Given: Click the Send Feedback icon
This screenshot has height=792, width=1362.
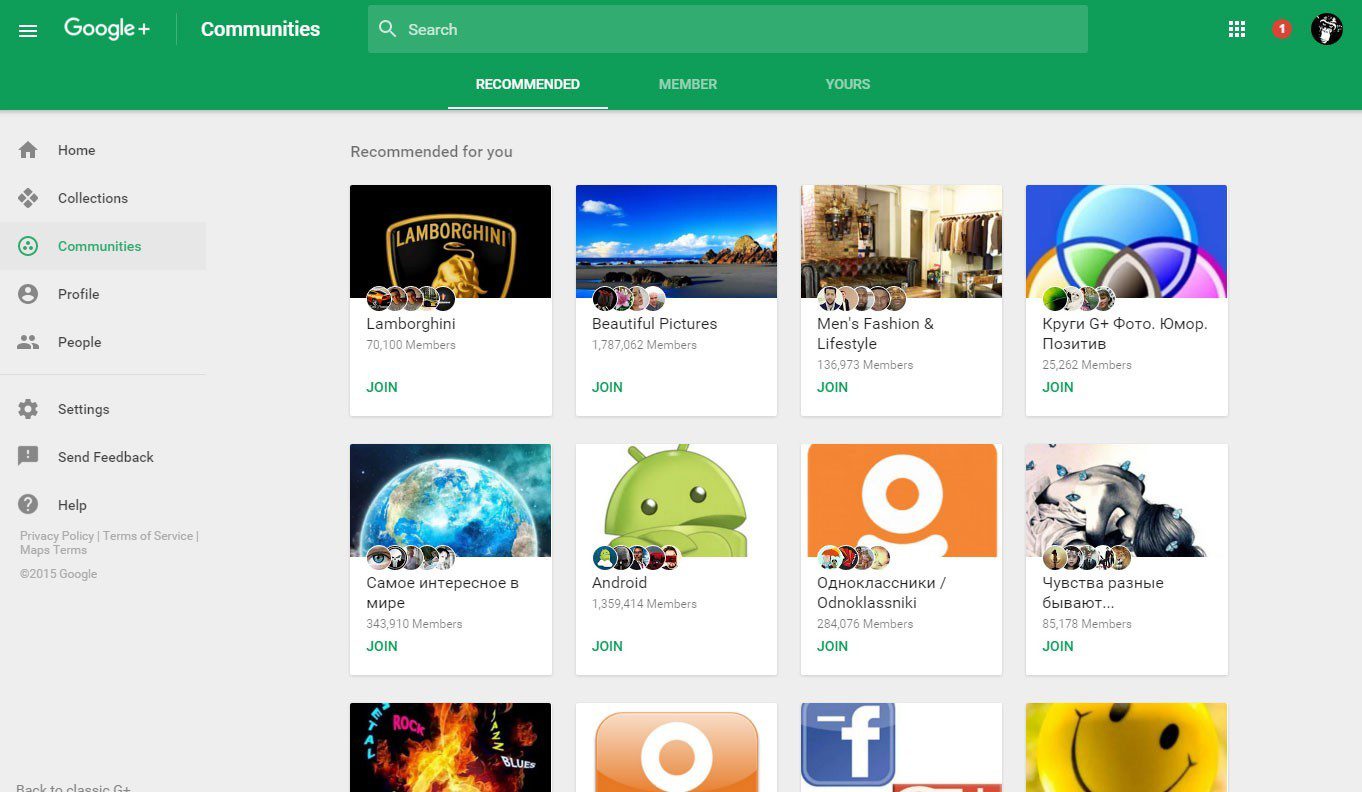Looking at the screenshot, I should tap(28, 457).
